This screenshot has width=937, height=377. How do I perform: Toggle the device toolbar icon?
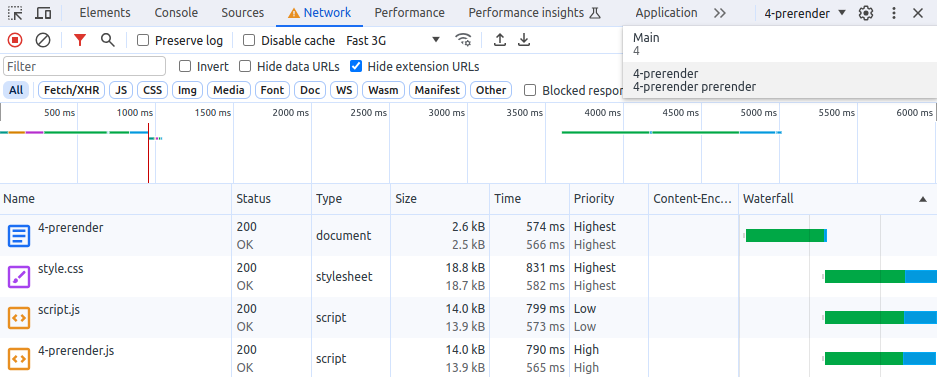point(43,13)
